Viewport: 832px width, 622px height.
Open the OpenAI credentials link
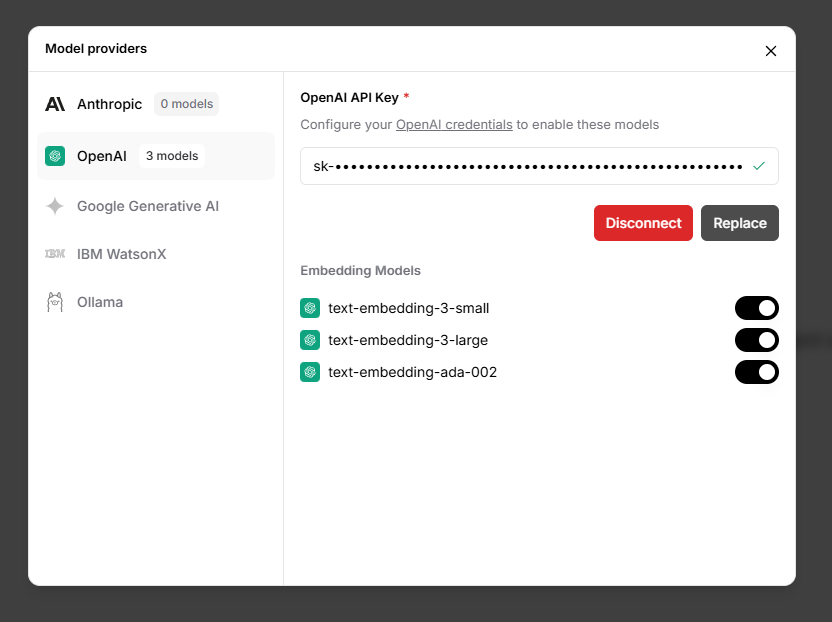point(454,125)
